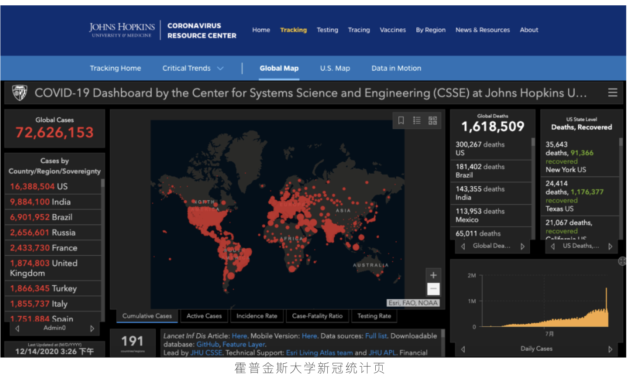Show previous US Deaths panel page
The image size is (627, 376).
click(553, 246)
